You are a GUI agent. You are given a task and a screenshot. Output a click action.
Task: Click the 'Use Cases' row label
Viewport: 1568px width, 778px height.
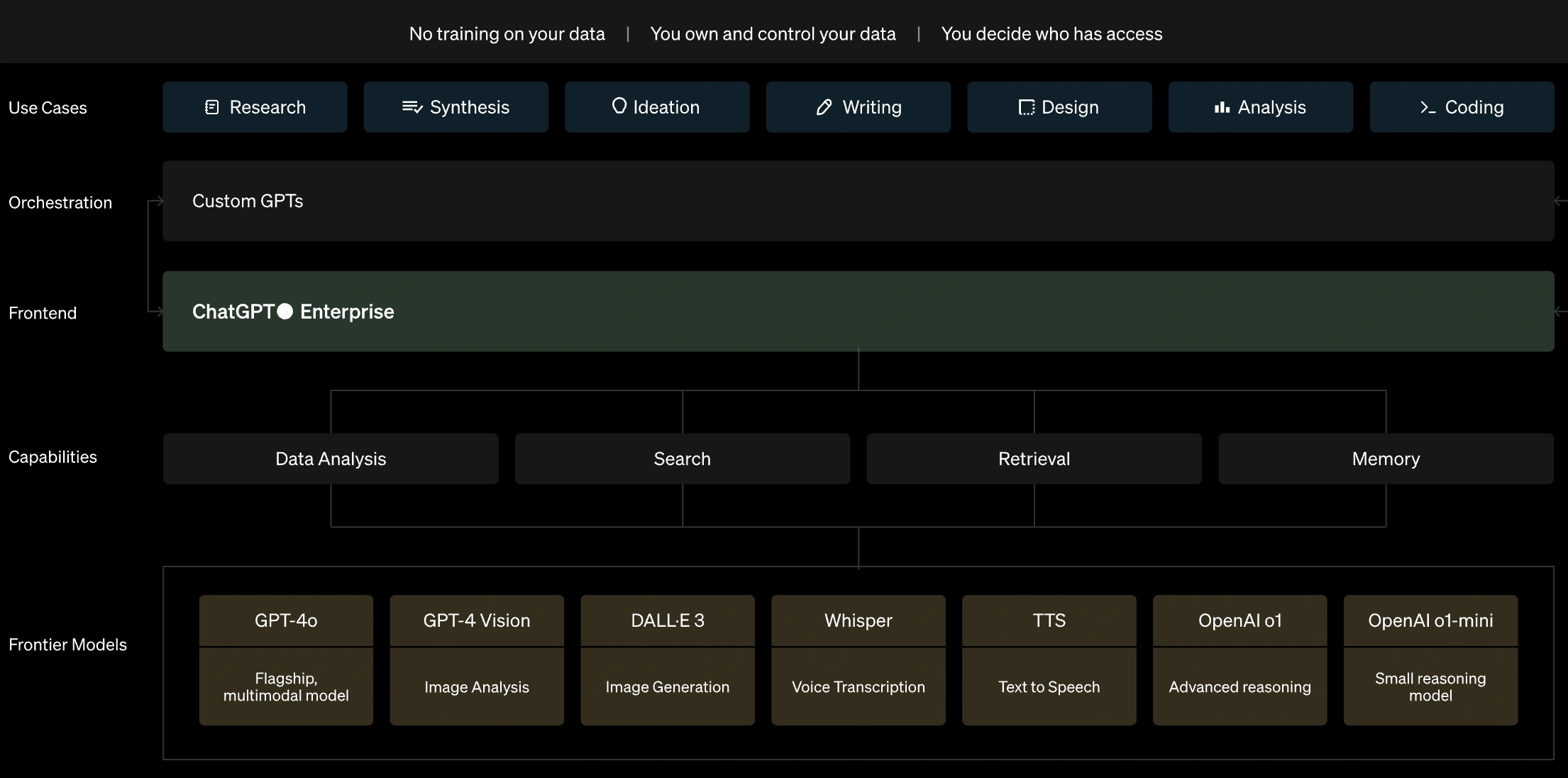48,108
